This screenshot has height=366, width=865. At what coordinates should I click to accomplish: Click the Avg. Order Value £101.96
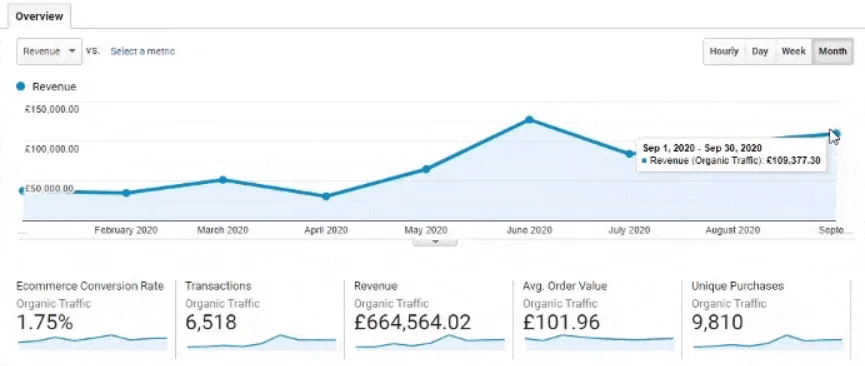tap(561, 322)
